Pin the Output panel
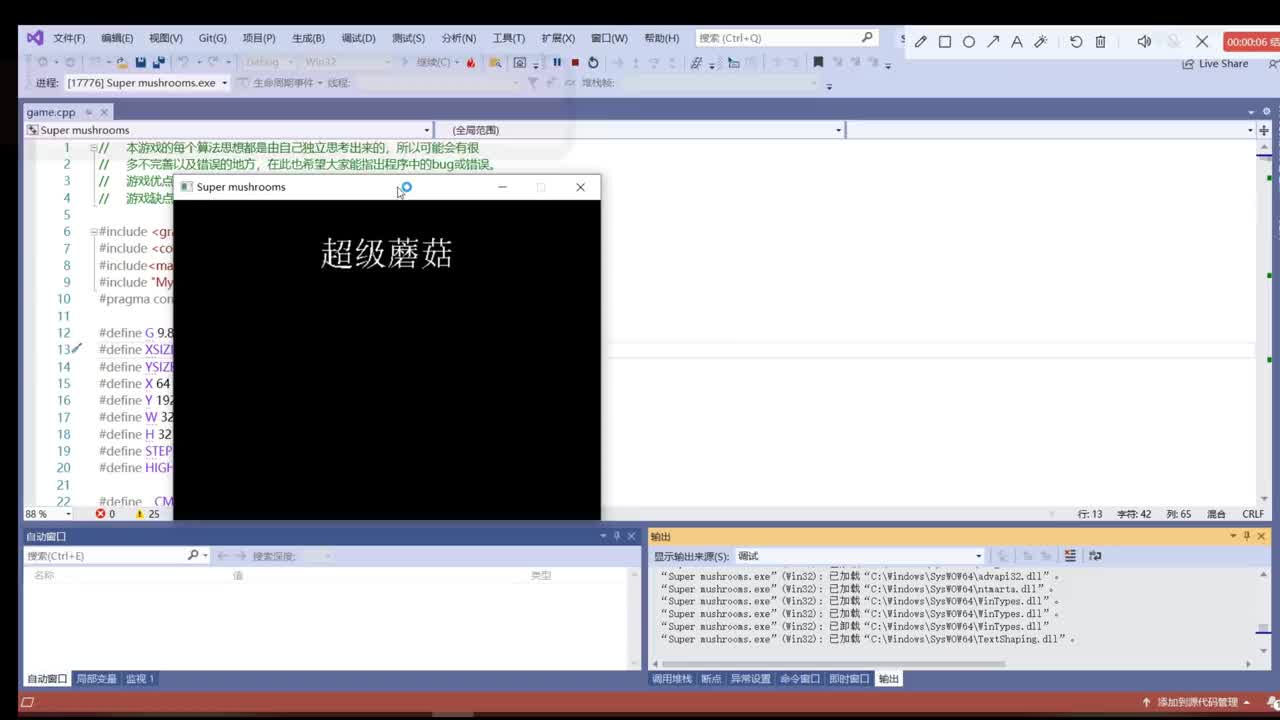The image size is (1280, 720). tap(1247, 537)
